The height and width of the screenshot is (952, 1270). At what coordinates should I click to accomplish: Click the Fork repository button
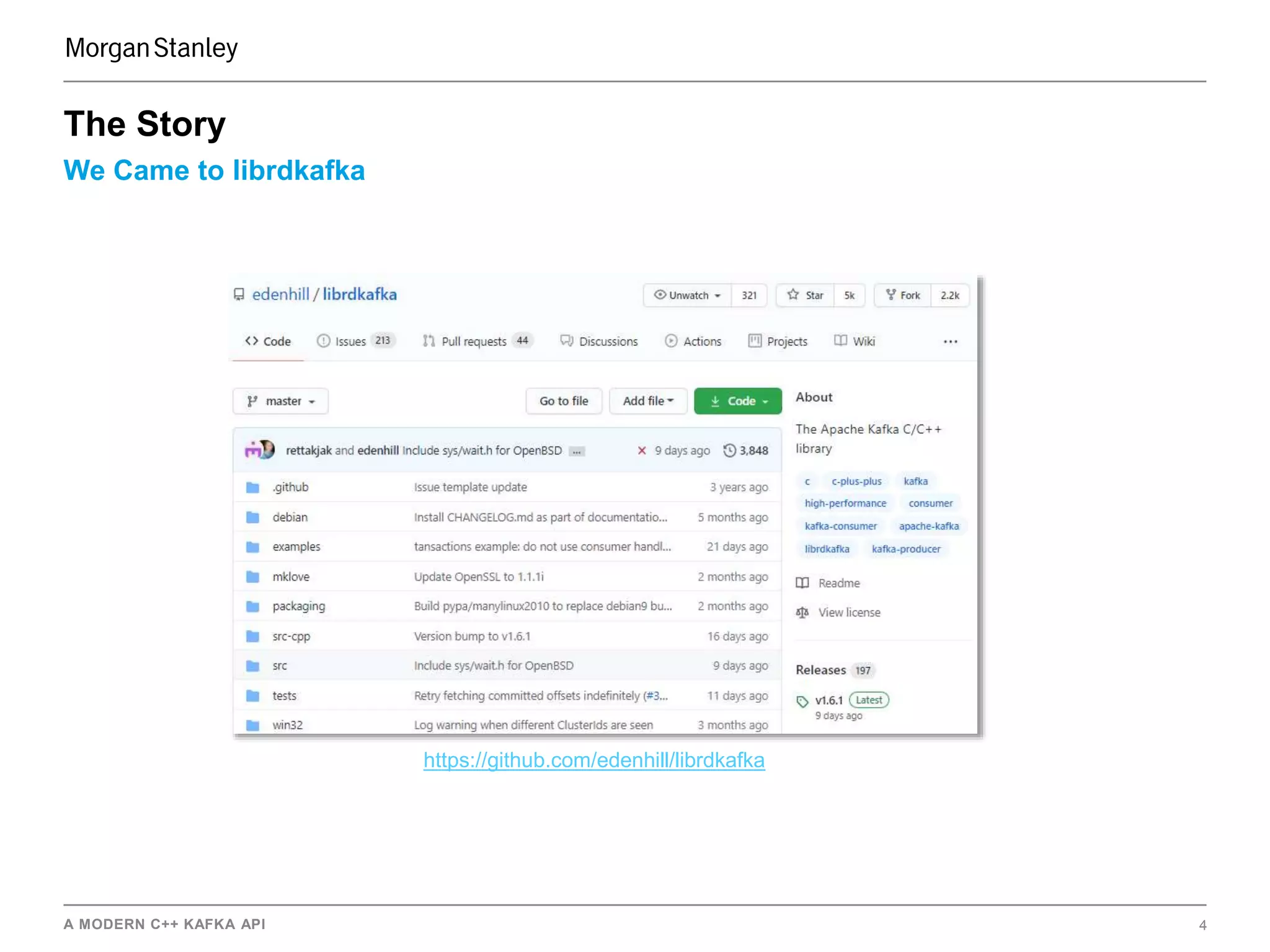coord(903,296)
